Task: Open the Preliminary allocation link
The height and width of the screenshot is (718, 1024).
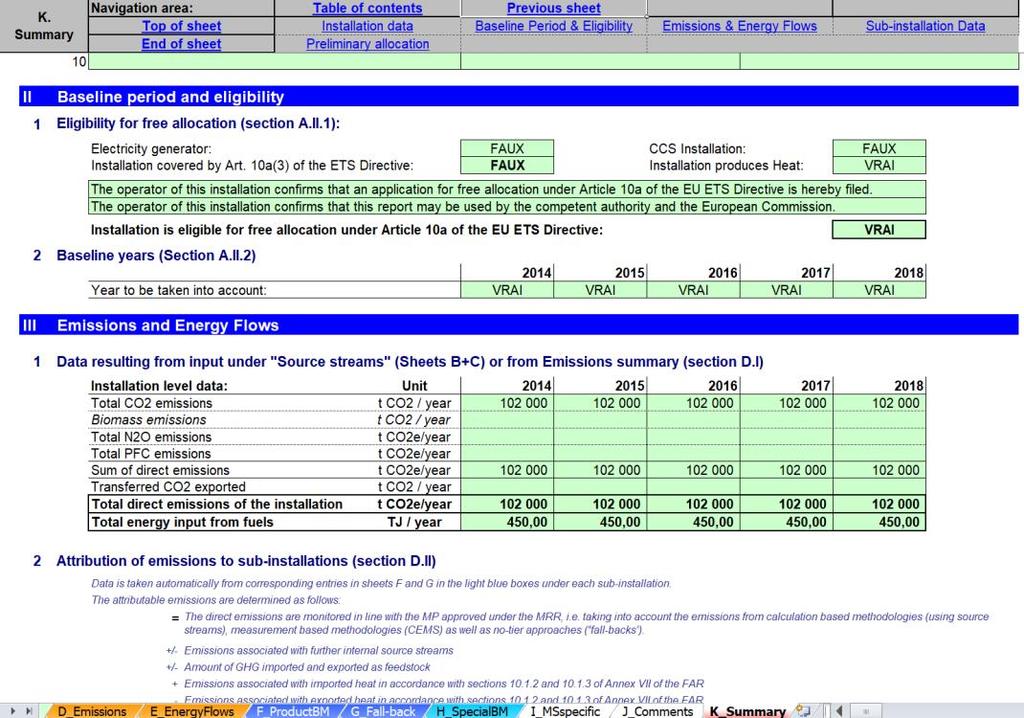Action: pyautogui.click(x=367, y=44)
